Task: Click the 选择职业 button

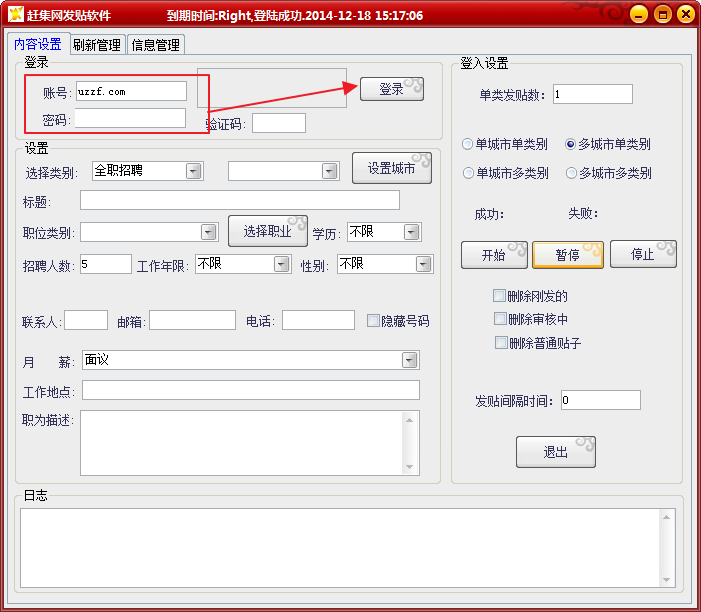Action: pyautogui.click(x=268, y=231)
